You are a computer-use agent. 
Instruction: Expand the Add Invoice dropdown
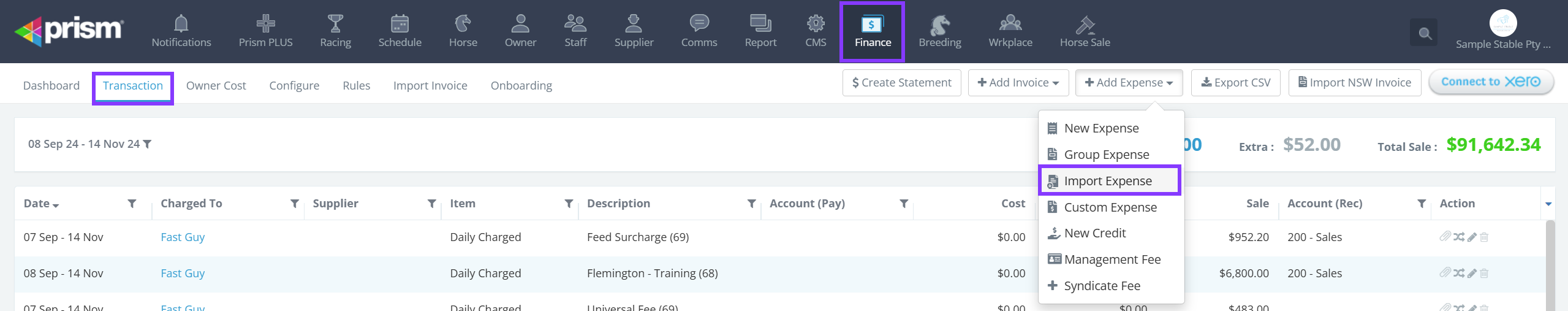coord(1018,83)
